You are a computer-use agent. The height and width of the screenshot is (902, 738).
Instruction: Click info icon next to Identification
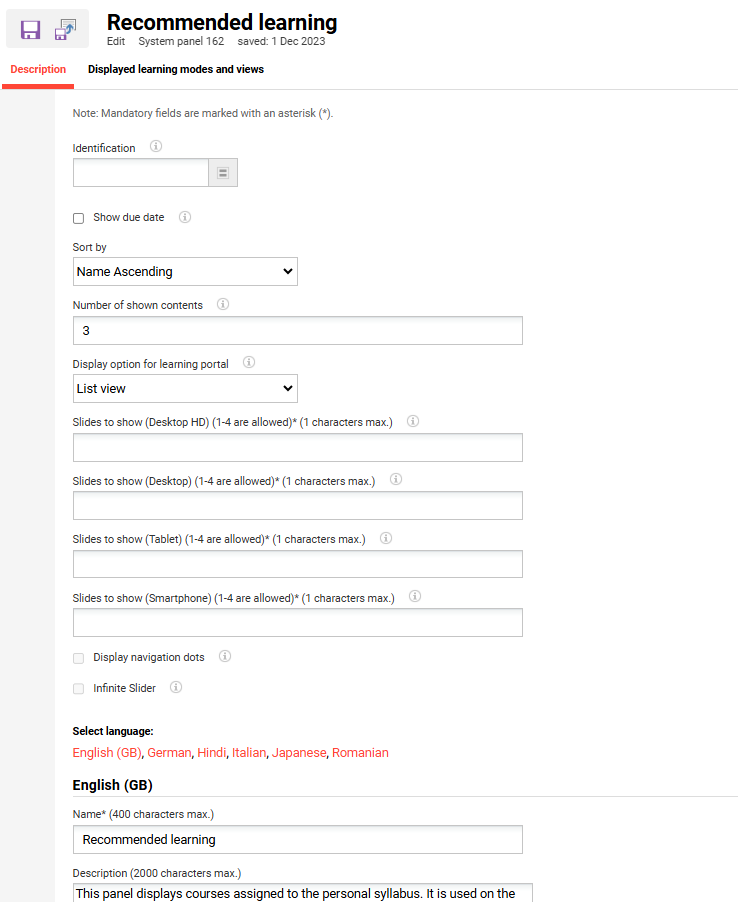pyautogui.click(x=156, y=147)
